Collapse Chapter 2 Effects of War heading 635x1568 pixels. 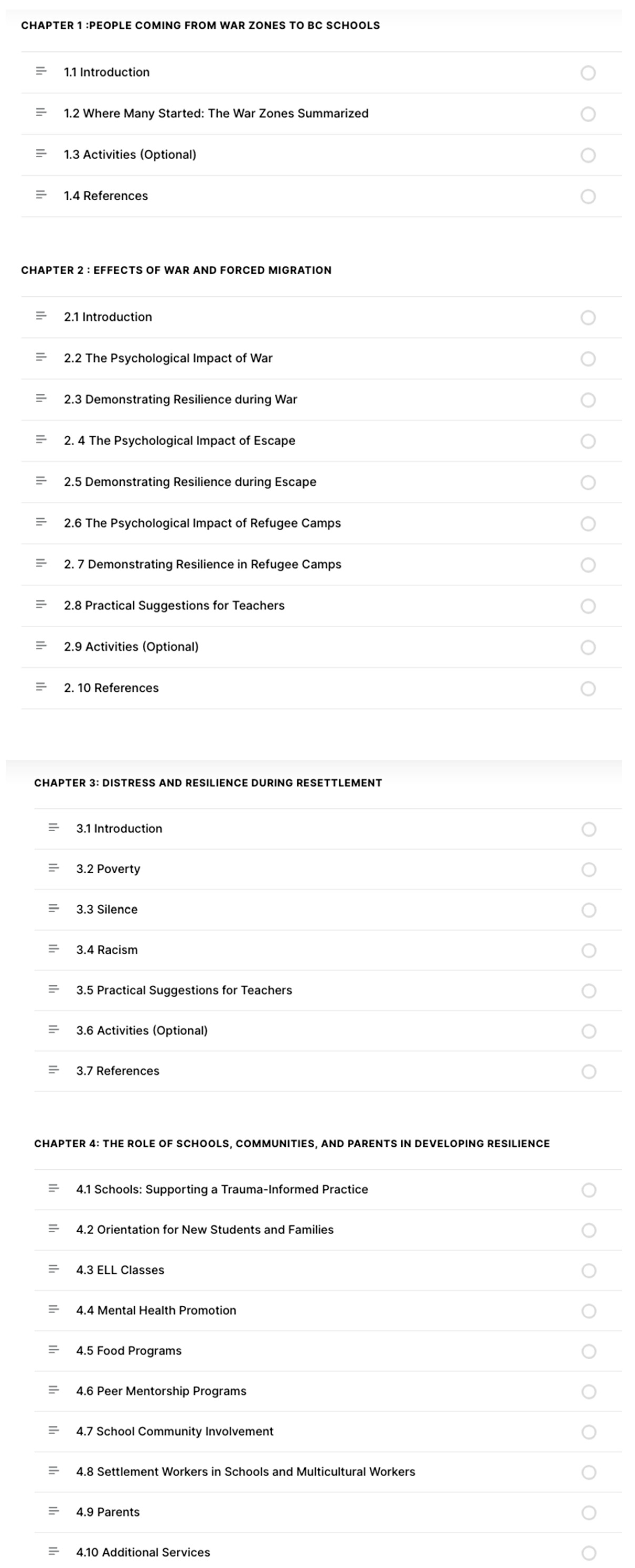click(176, 270)
